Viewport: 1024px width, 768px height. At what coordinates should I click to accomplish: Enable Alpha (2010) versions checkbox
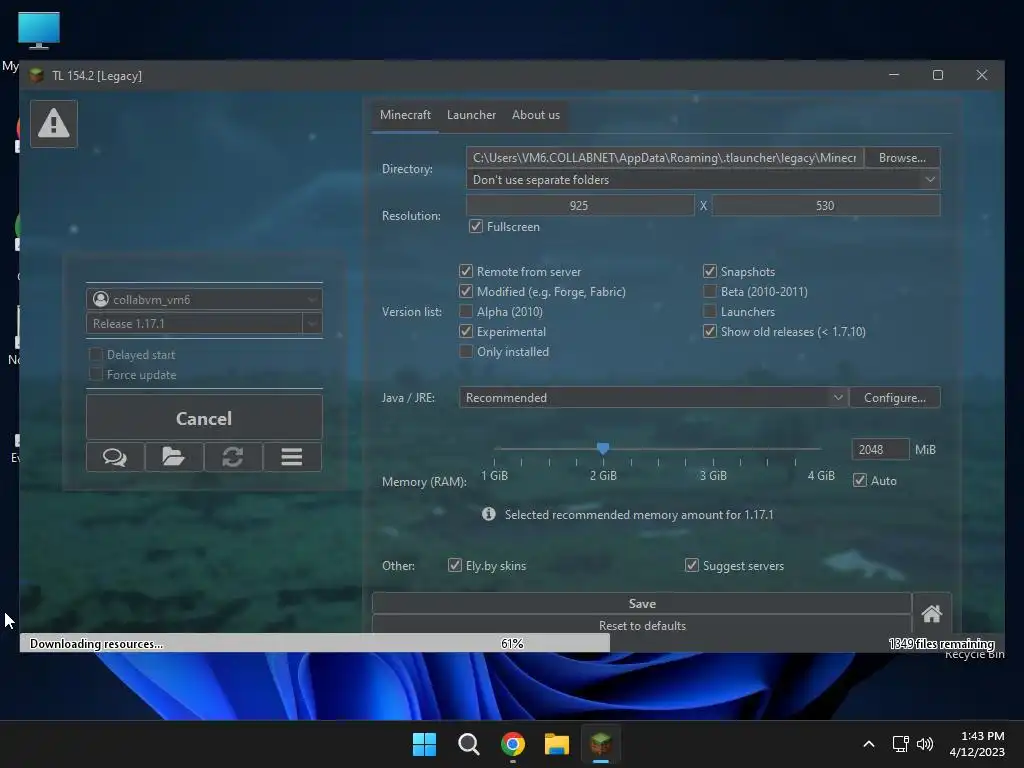click(x=466, y=312)
